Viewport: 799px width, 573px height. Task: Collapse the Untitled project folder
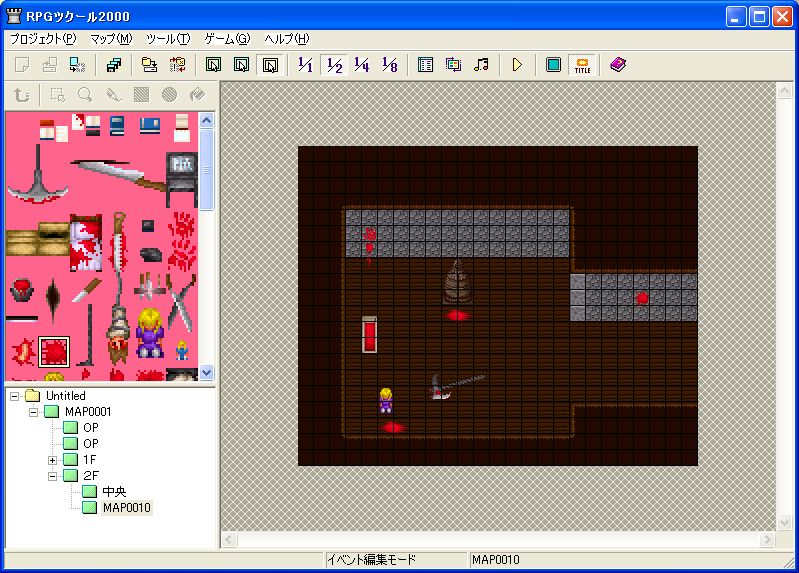[14, 396]
